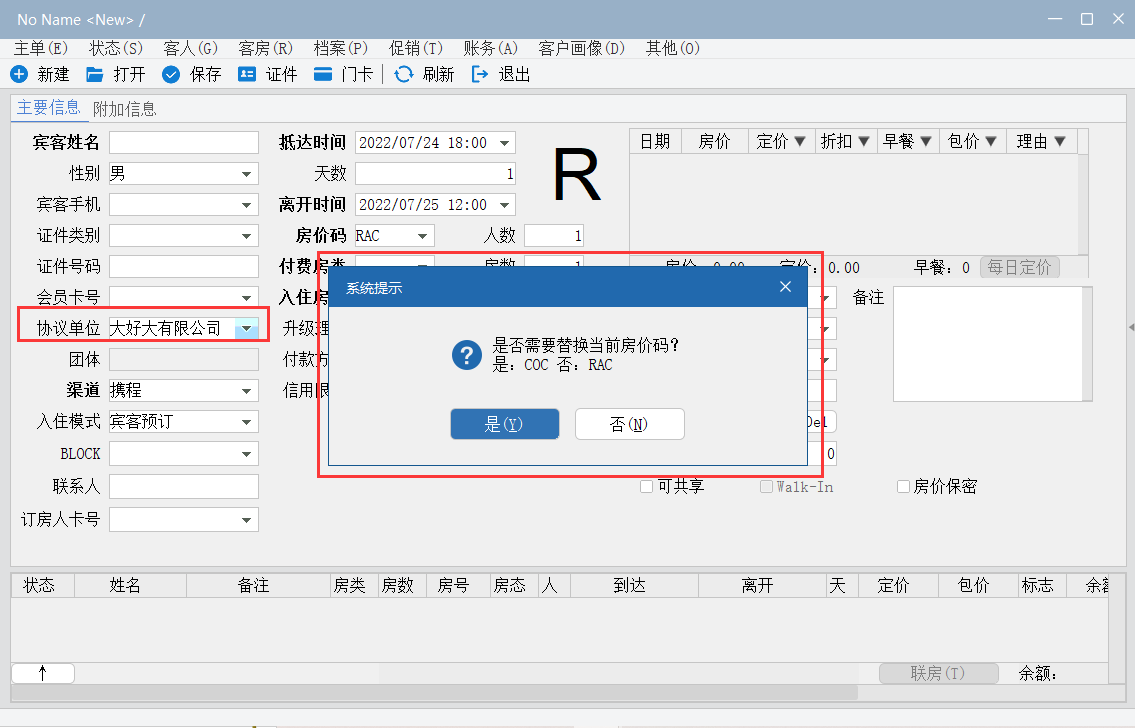This screenshot has width=1135, height=728.
Task: Switch to the 附加信息 tab
Action: click(125, 109)
